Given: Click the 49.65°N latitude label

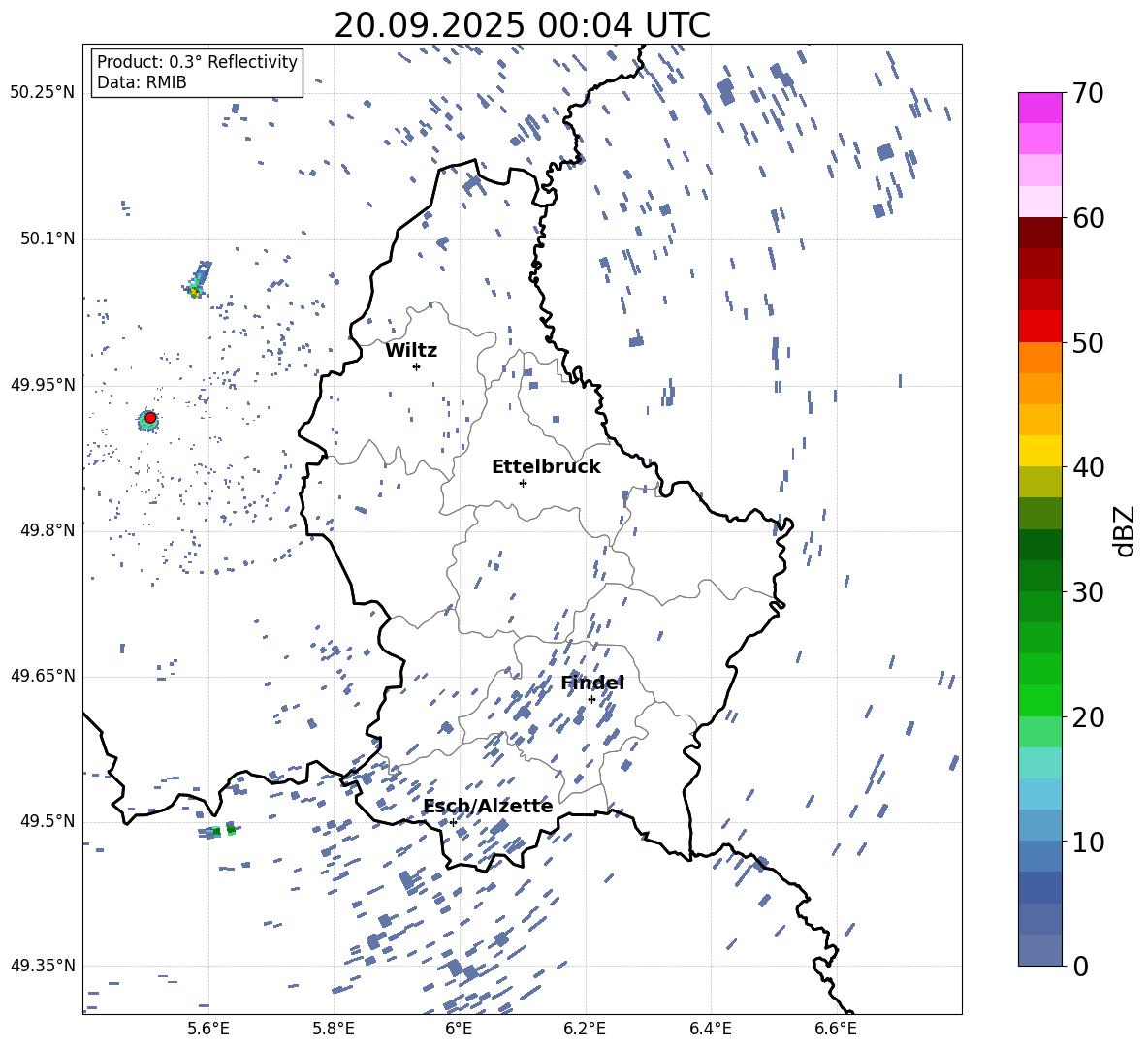Looking at the screenshot, I should pos(42,675).
